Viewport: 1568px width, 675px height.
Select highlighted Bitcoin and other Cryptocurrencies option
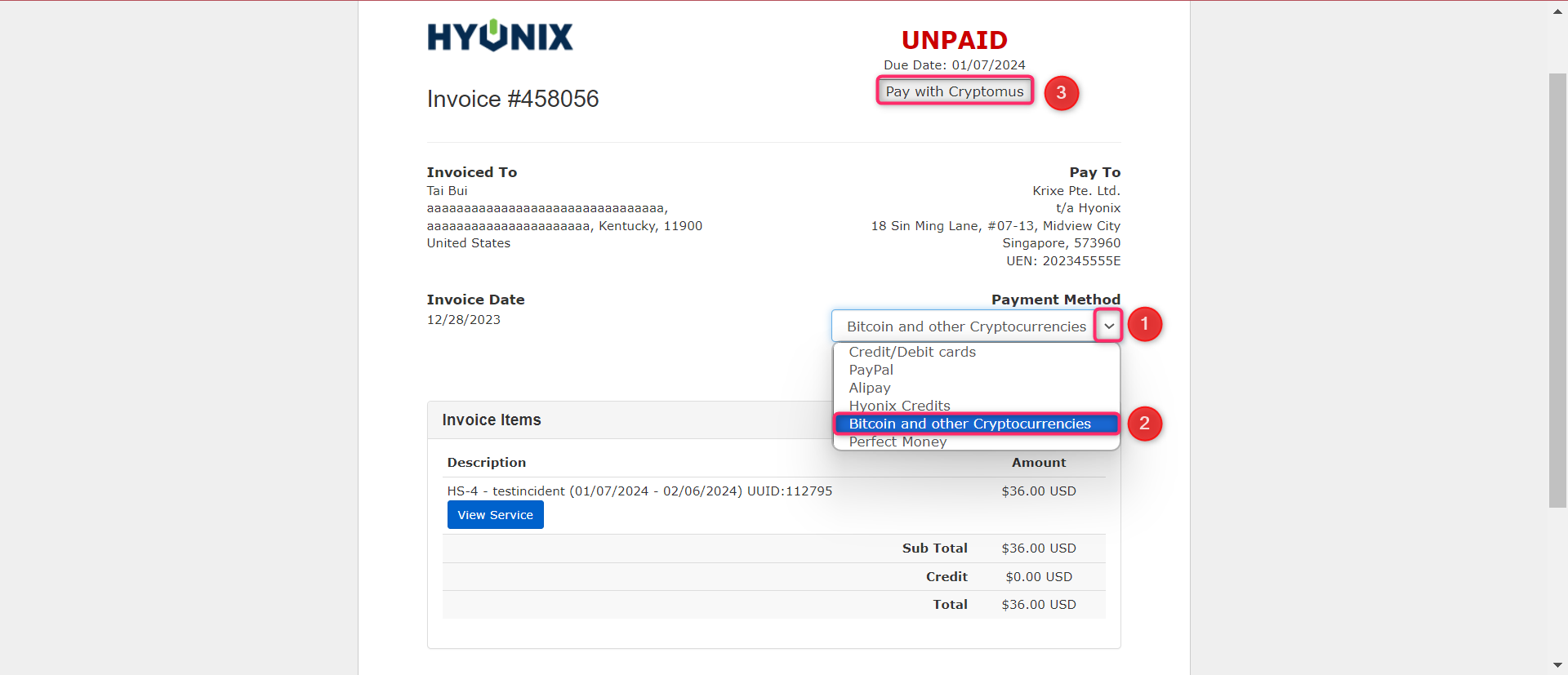[969, 424]
